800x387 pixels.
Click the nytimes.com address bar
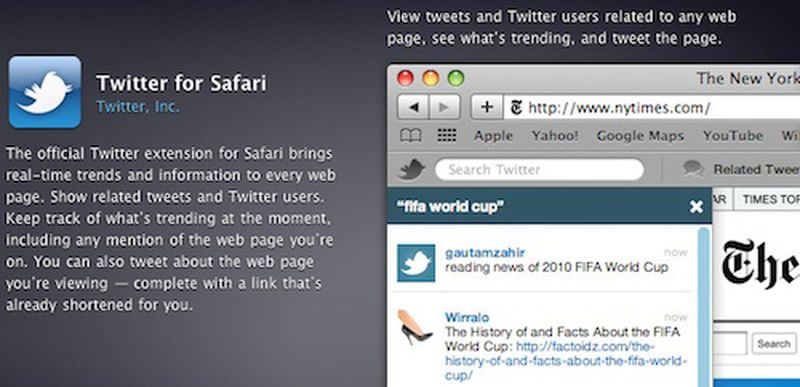coord(652,108)
